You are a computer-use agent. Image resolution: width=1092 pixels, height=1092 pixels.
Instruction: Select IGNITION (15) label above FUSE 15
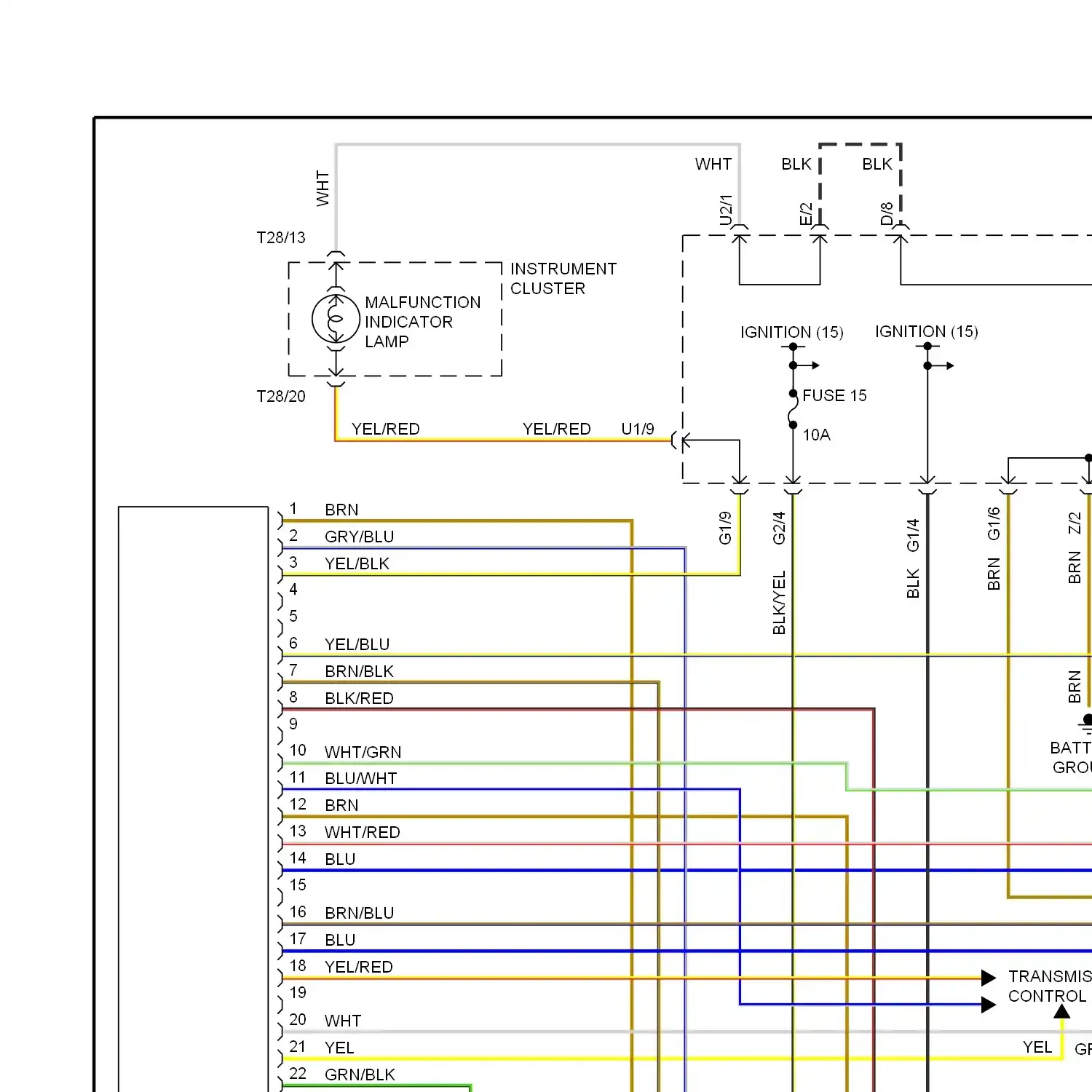tap(791, 332)
